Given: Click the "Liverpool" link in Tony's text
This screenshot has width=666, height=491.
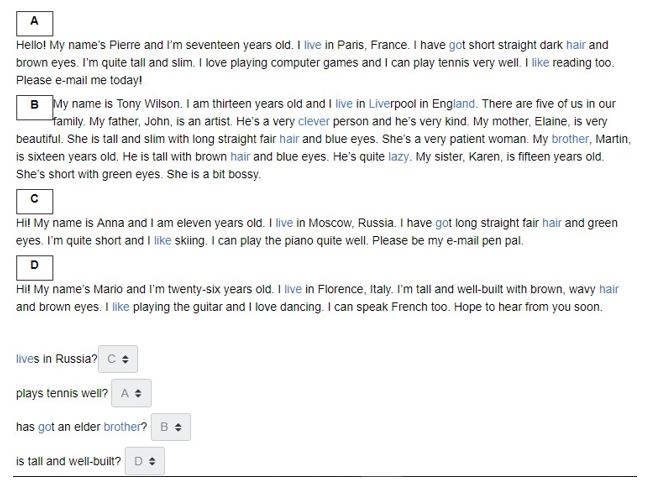Looking at the screenshot, I should point(393,104).
